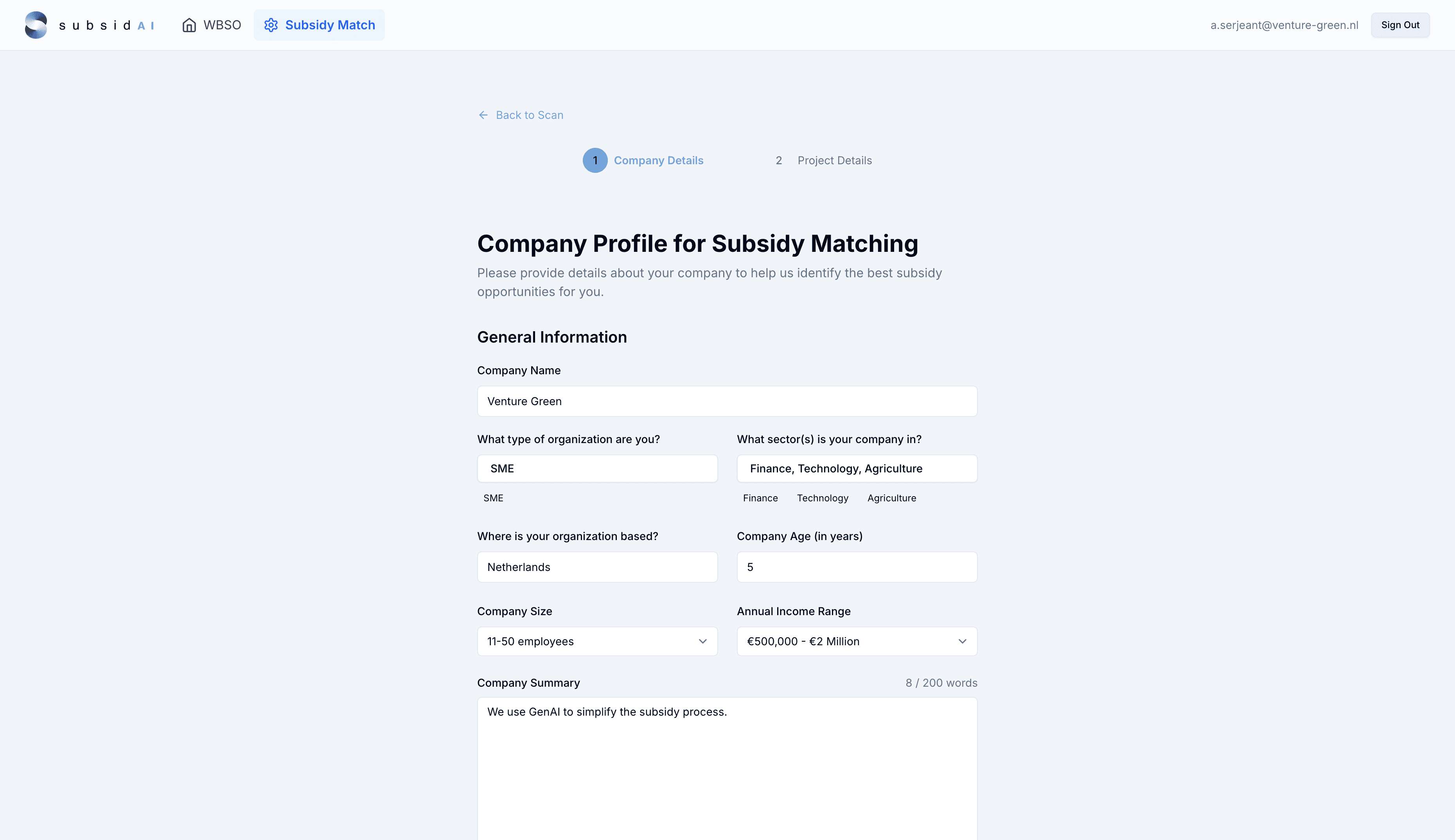Click the Finance sector tag

(x=760, y=498)
